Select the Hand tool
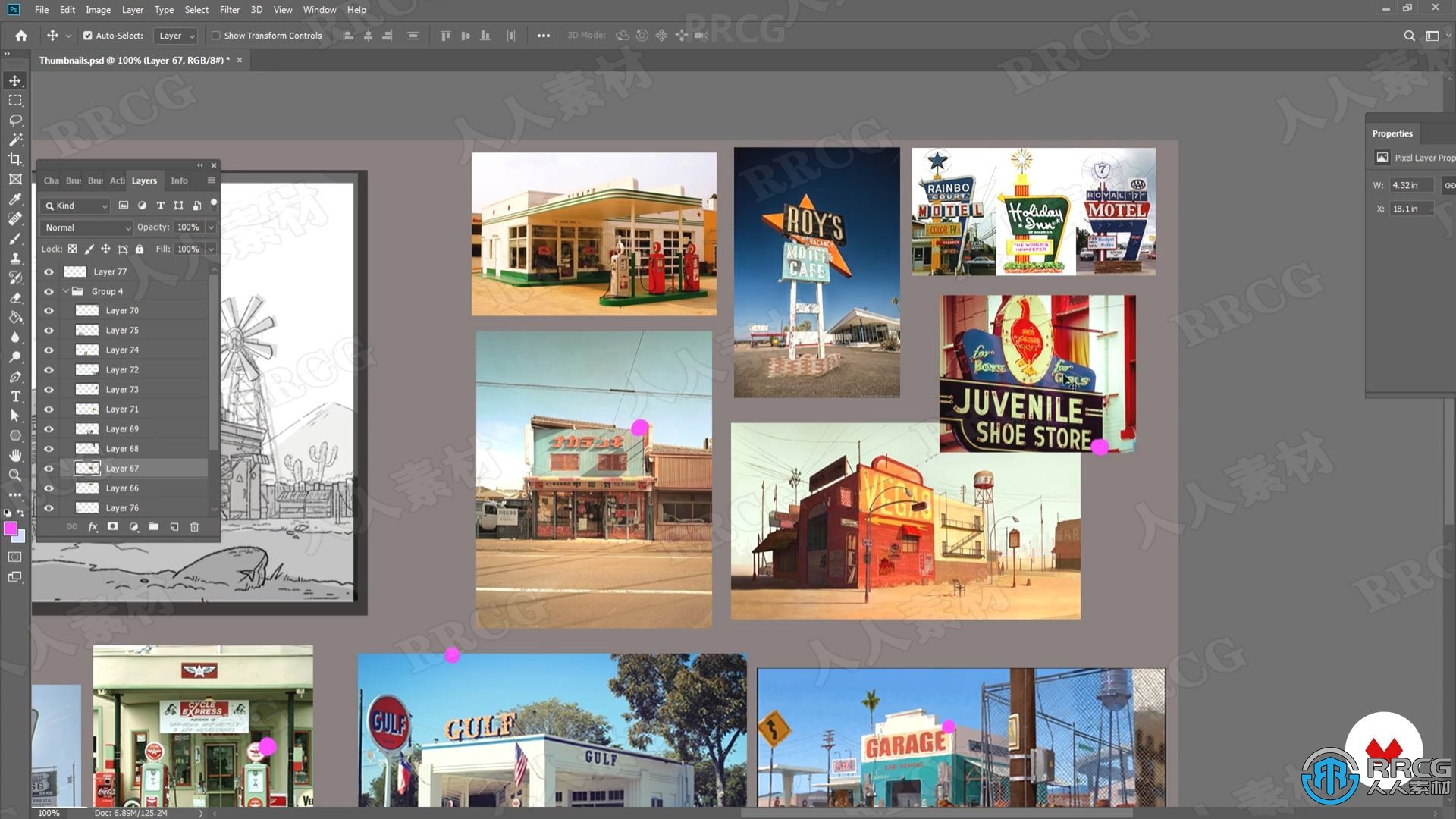 click(x=15, y=455)
